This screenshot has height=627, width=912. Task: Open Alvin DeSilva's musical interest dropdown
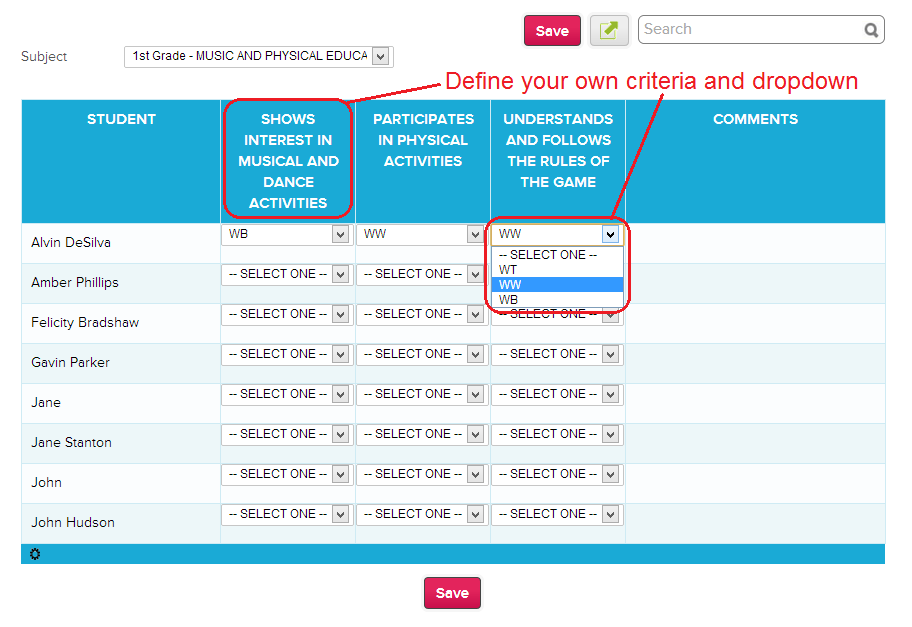(287, 234)
